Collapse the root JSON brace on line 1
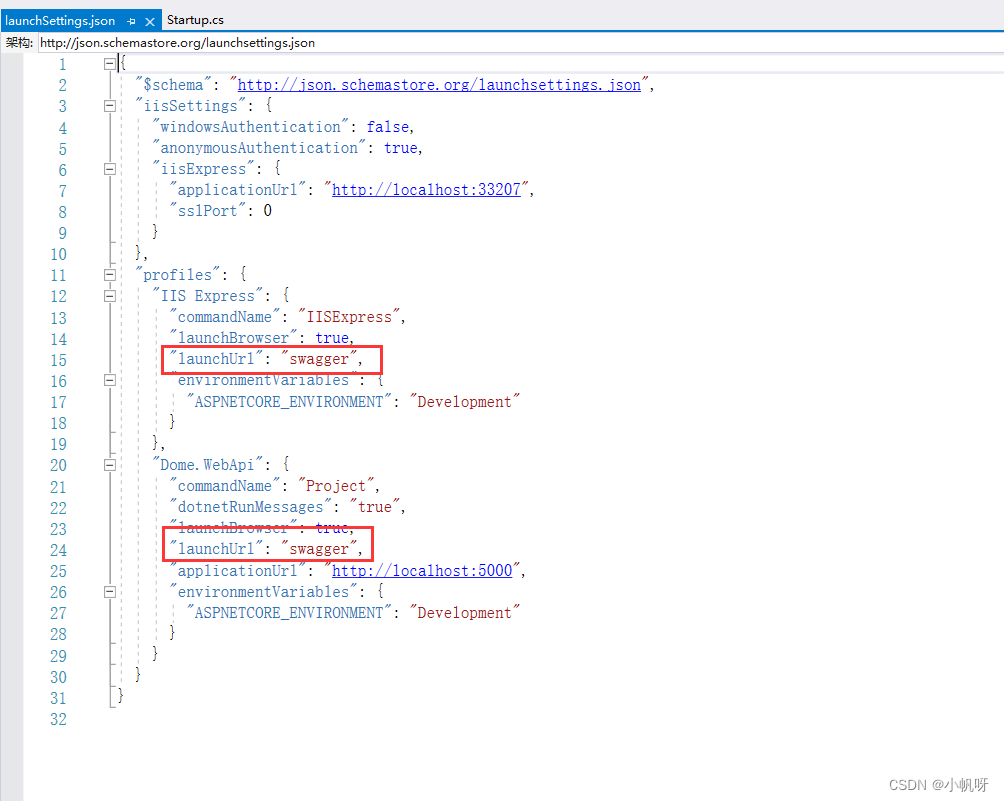This screenshot has height=801, width=1004. point(110,62)
